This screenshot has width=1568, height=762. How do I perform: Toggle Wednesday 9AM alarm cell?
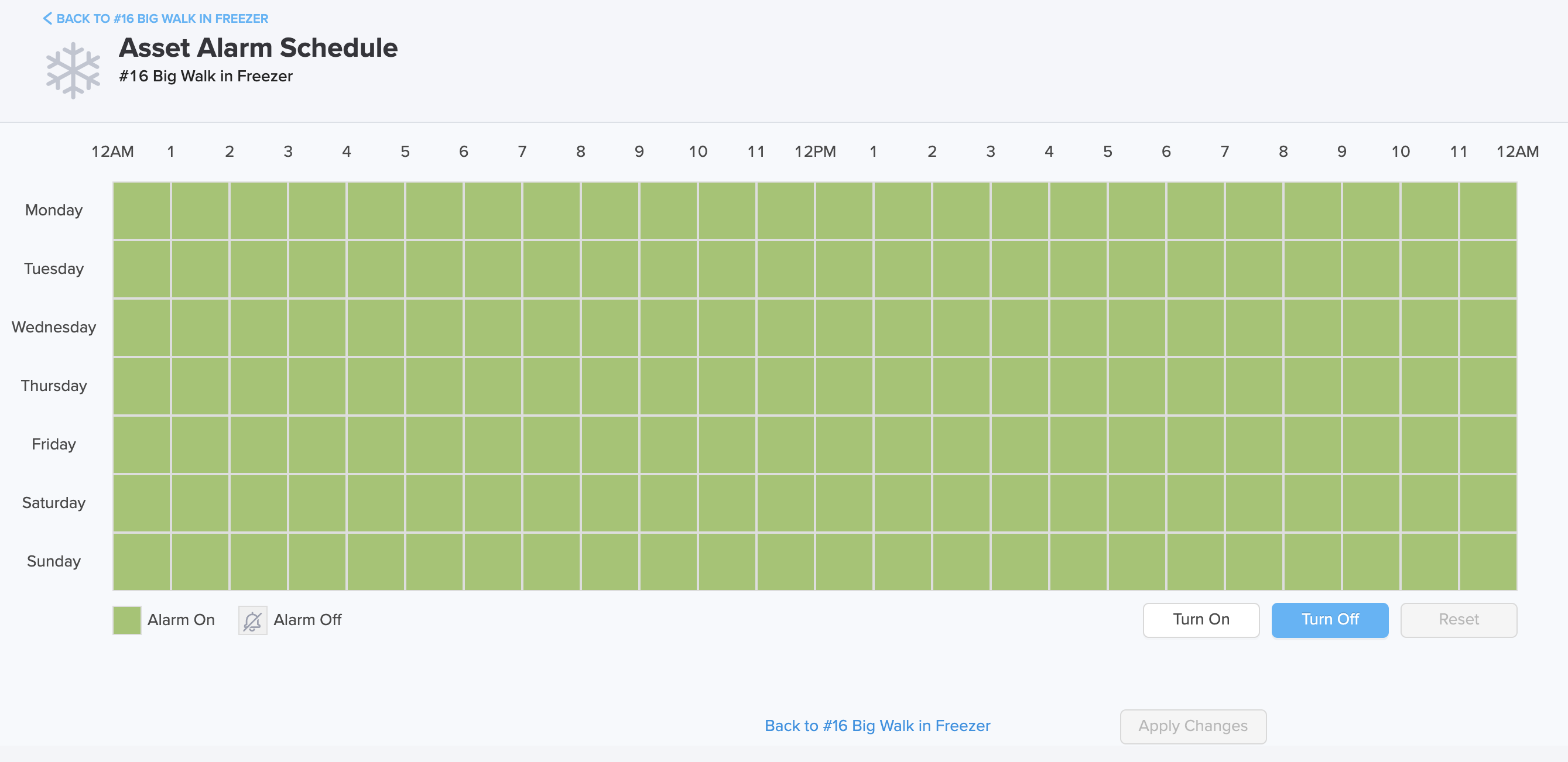click(x=668, y=327)
